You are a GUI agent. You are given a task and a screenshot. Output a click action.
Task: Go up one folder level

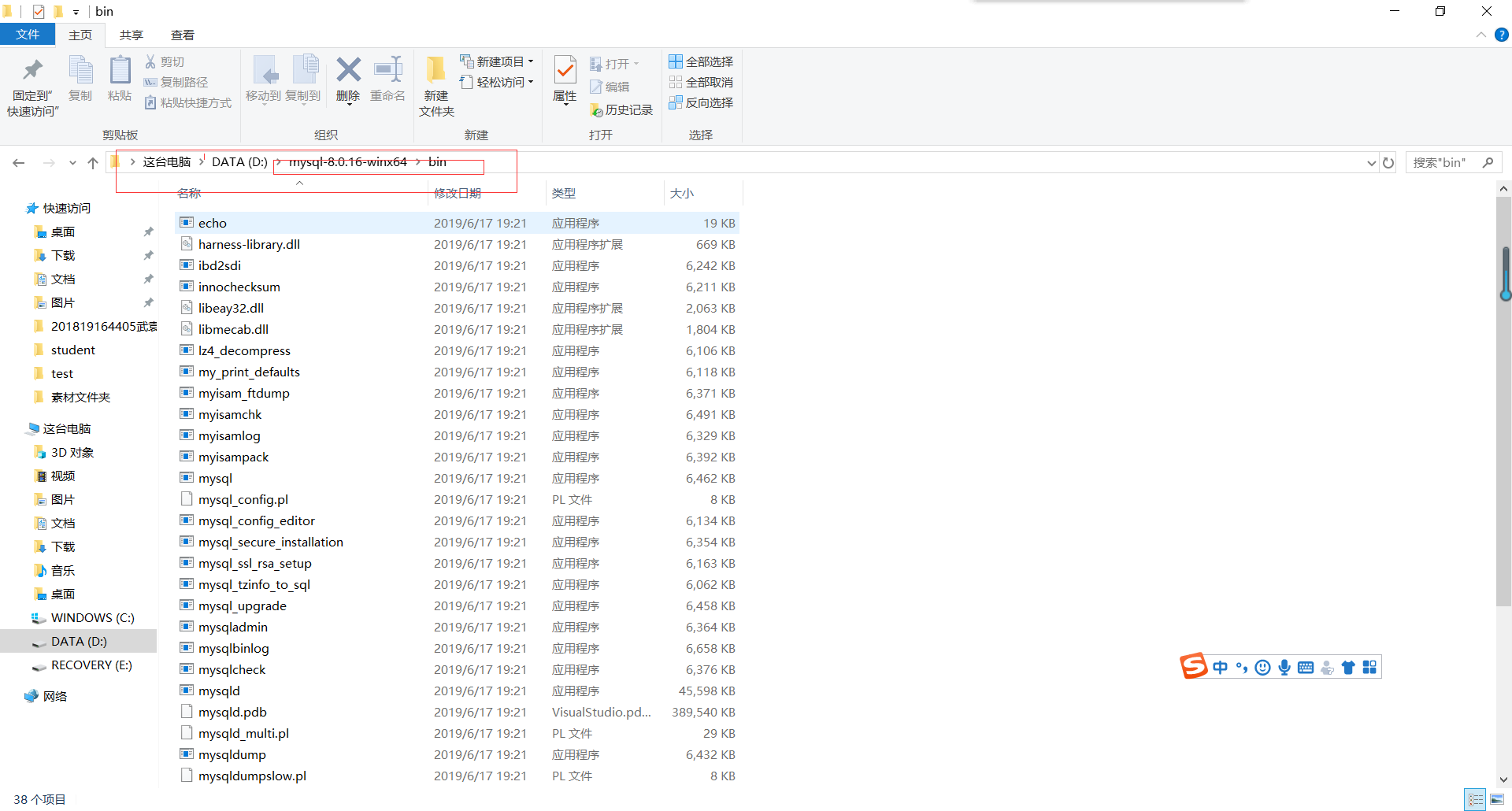tap(93, 163)
